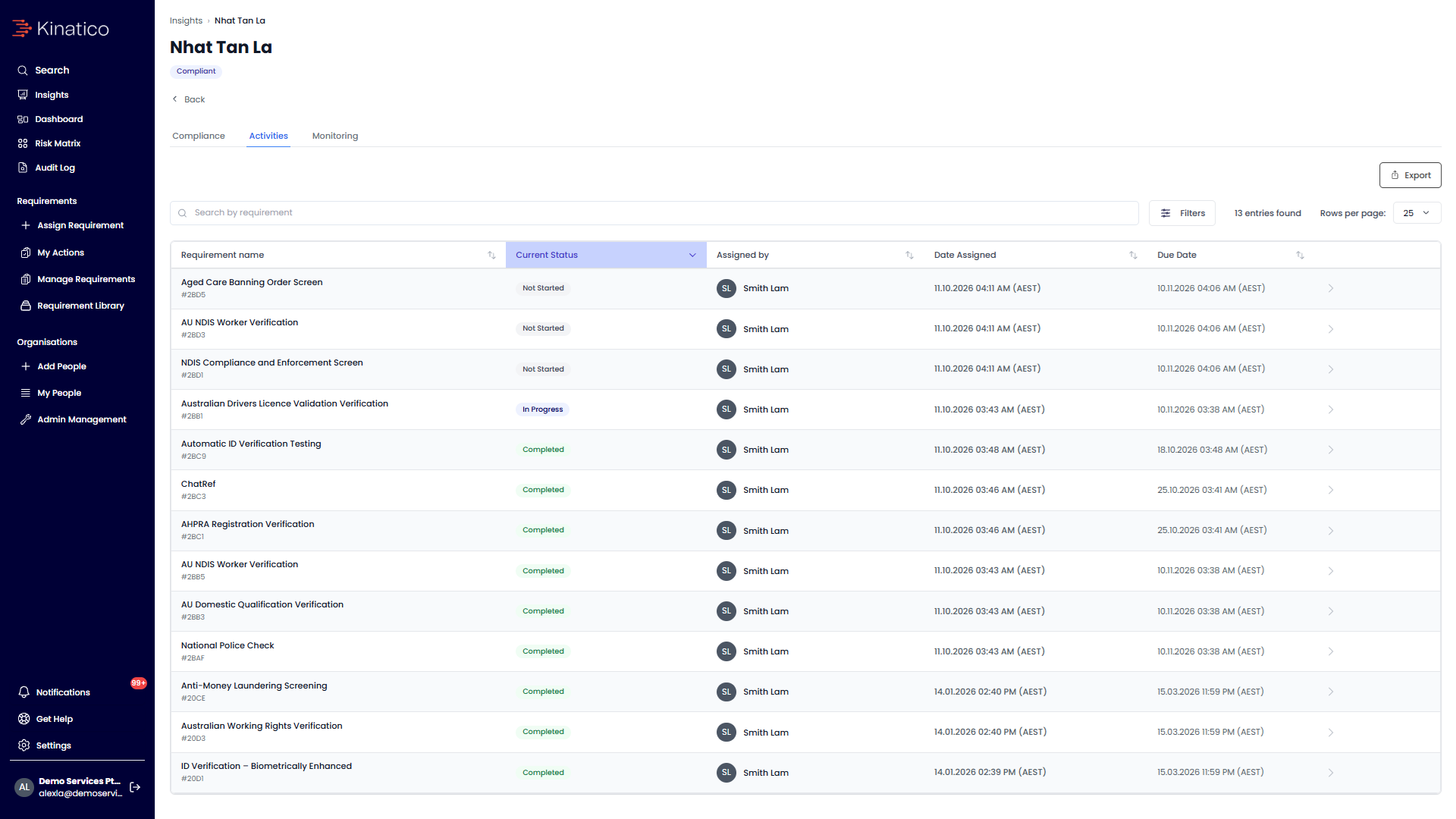Switch to the Compliance tab
Image resolution: width=1456 pixels, height=819 pixels.
[199, 136]
